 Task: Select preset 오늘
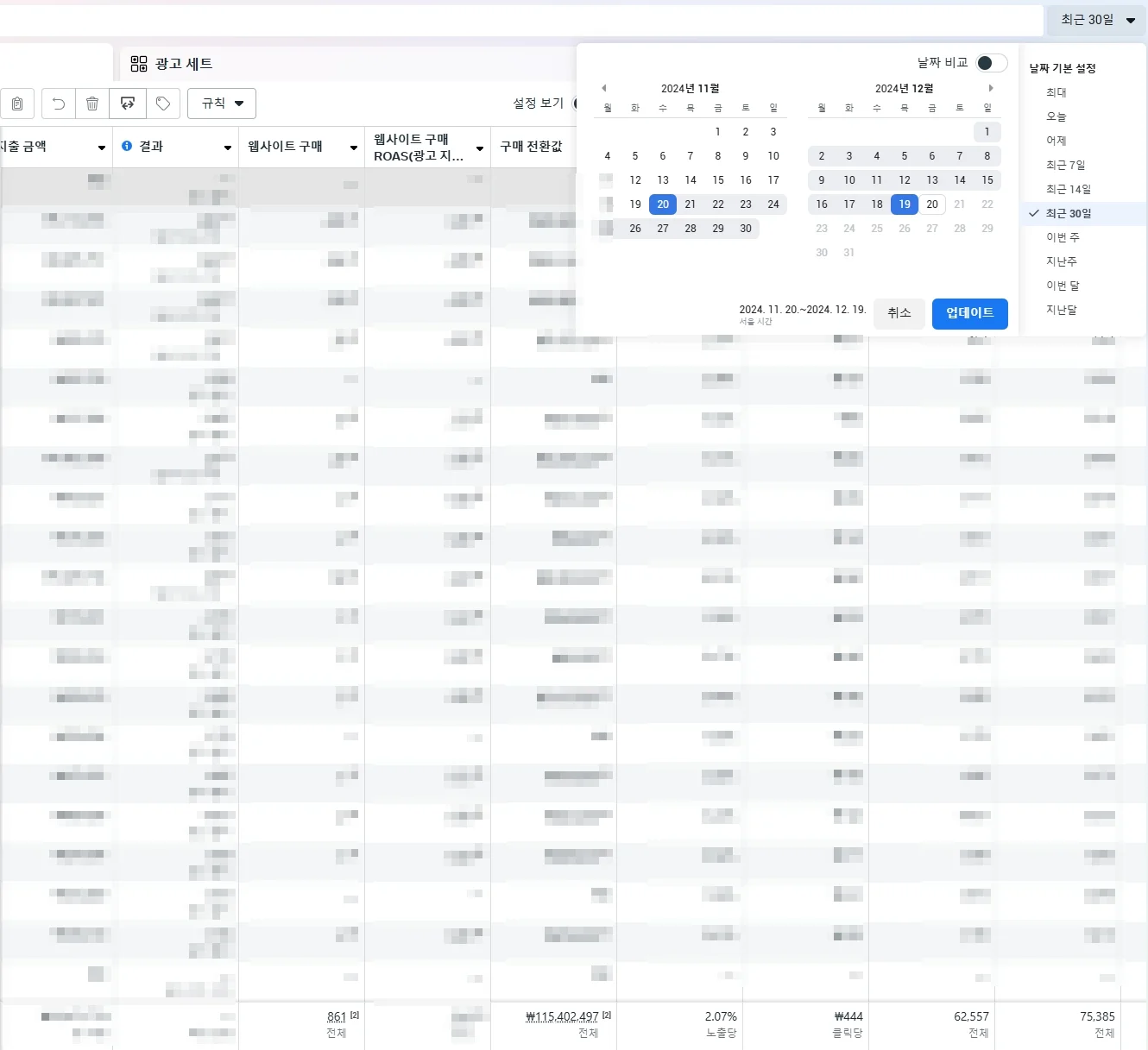(x=1057, y=116)
